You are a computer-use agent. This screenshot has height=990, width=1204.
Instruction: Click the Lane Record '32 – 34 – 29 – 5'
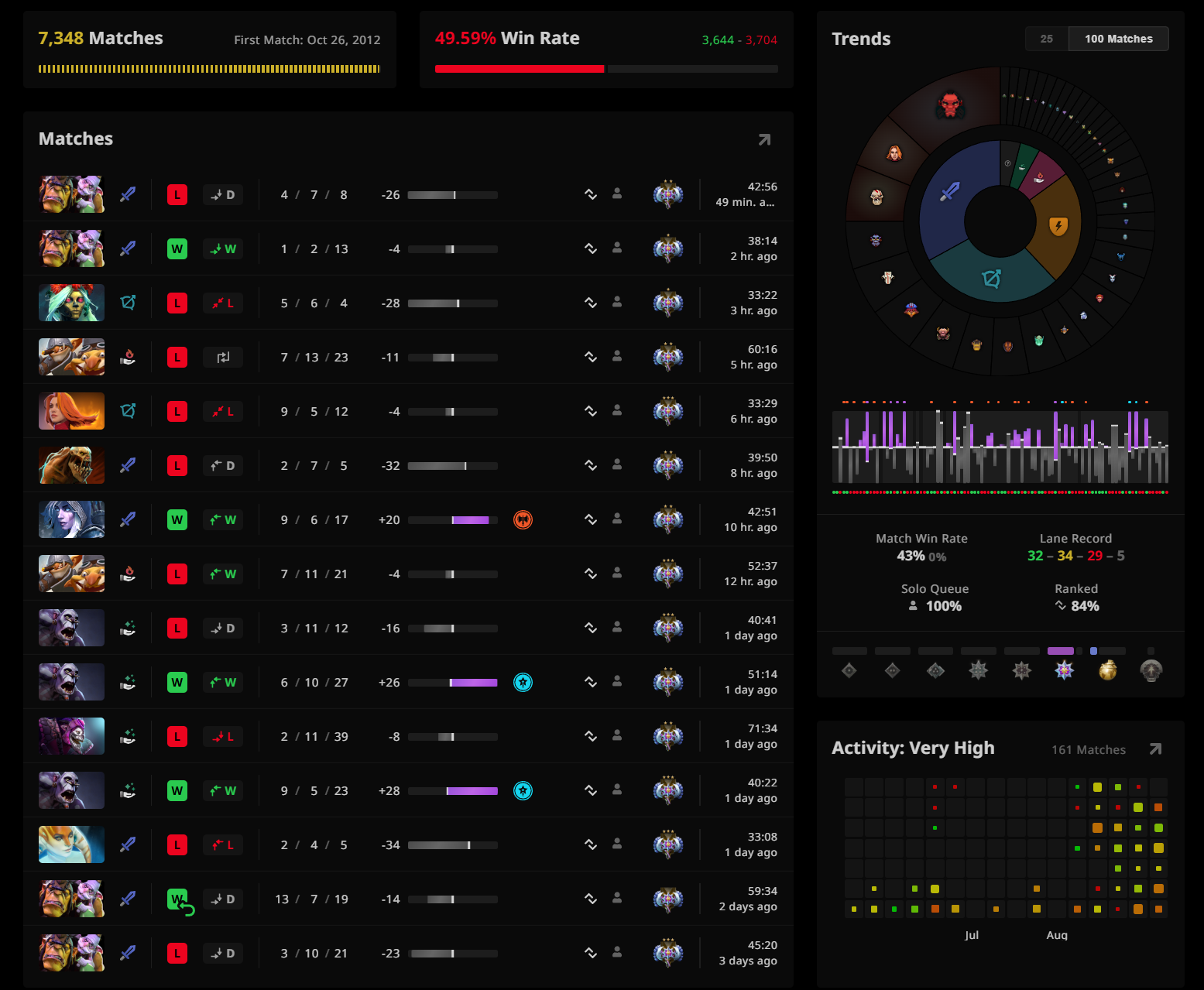[x=1075, y=556]
